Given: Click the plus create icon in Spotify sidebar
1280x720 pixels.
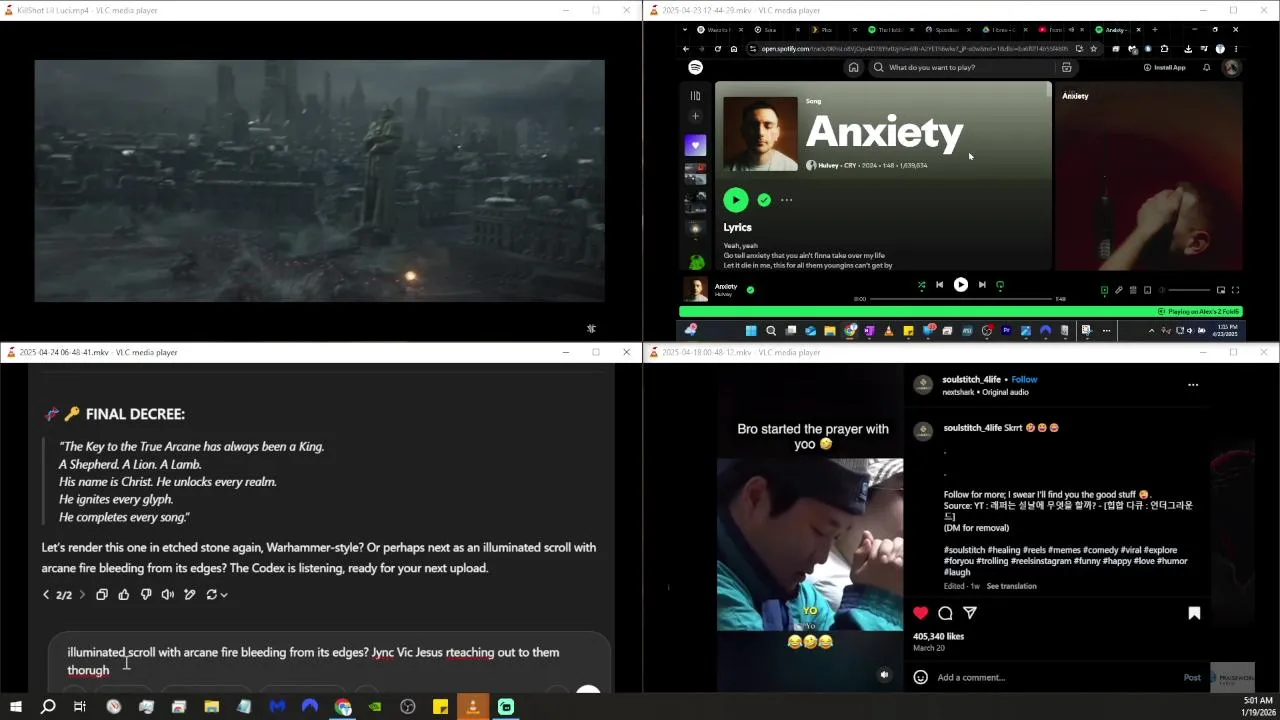Looking at the screenshot, I should tap(695, 116).
